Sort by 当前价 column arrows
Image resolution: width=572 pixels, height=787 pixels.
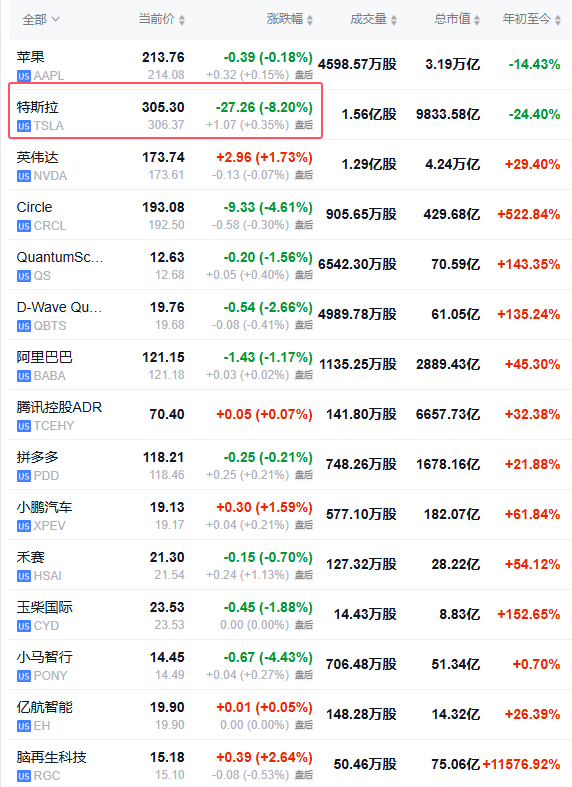tap(182, 20)
